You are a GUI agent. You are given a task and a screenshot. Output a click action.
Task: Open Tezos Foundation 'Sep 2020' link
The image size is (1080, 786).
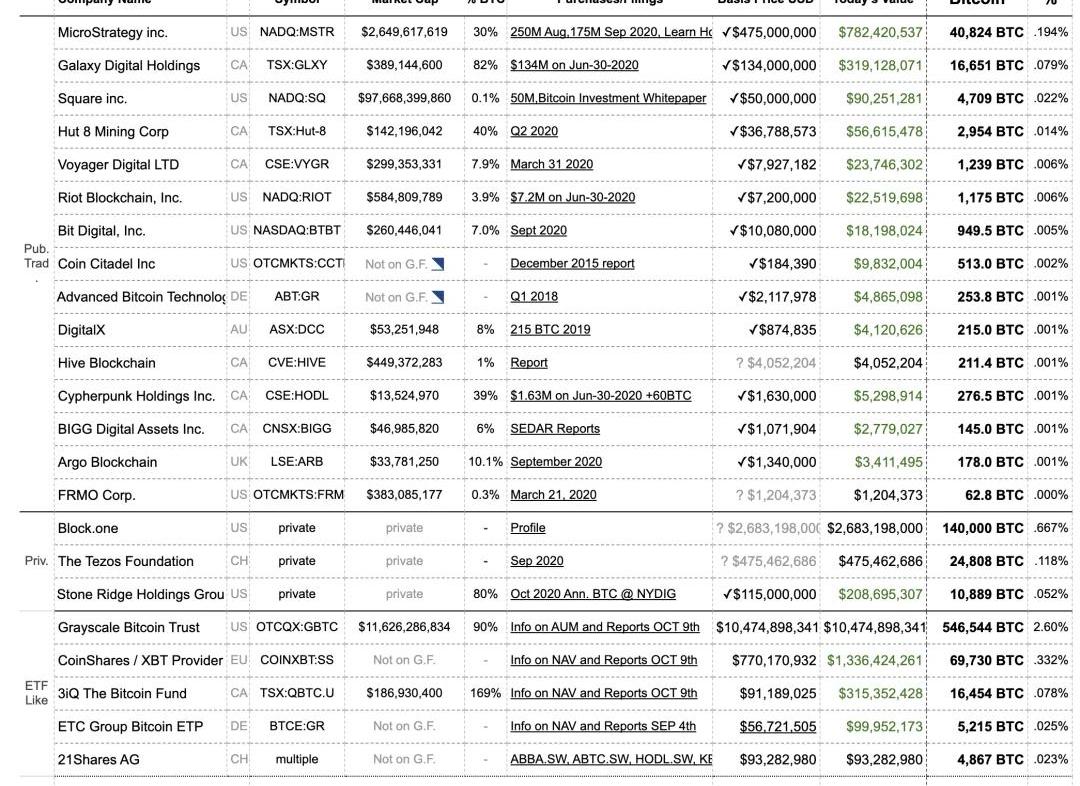coord(537,561)
